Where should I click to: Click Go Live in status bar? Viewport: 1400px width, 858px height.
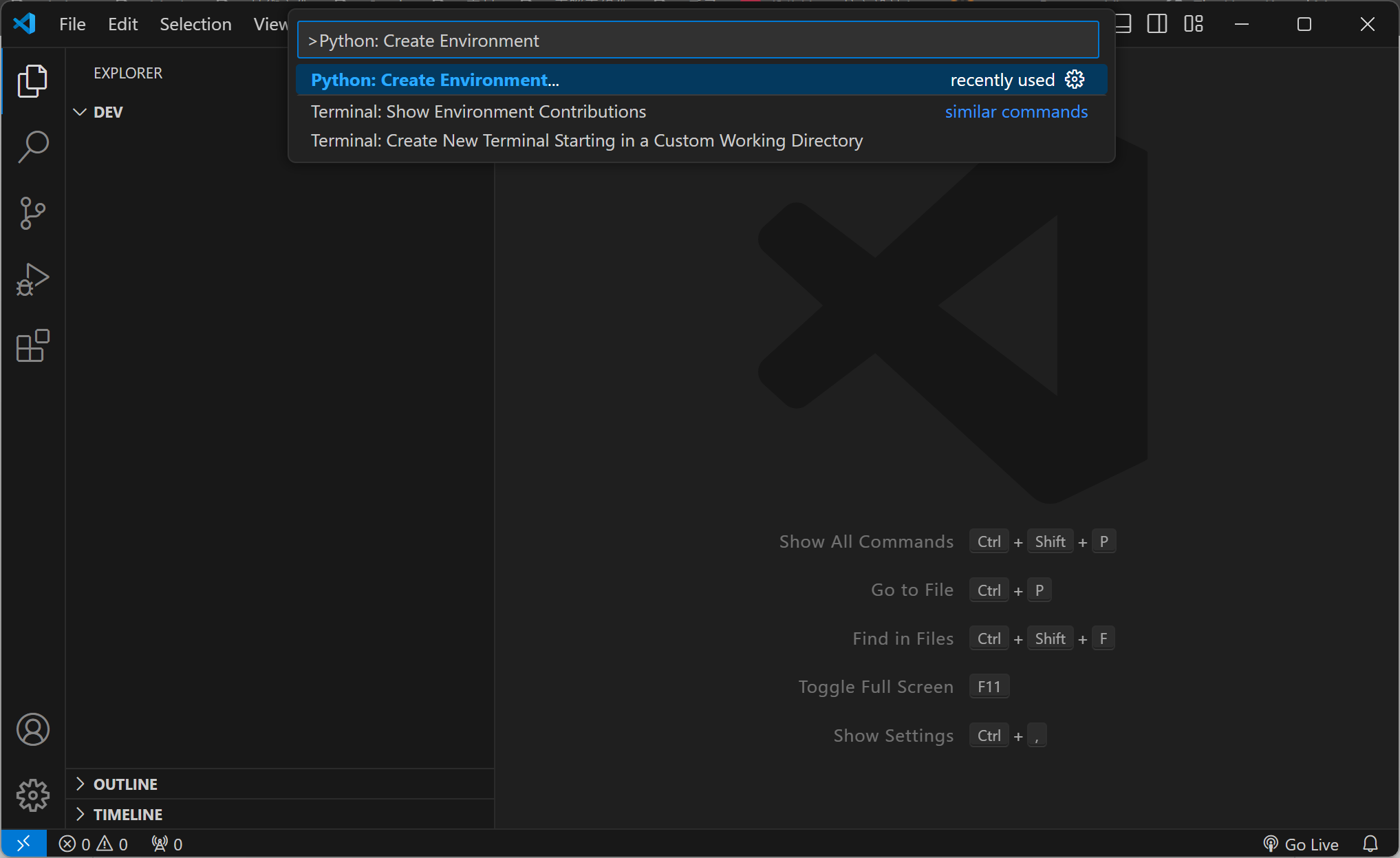point(1302,844)
